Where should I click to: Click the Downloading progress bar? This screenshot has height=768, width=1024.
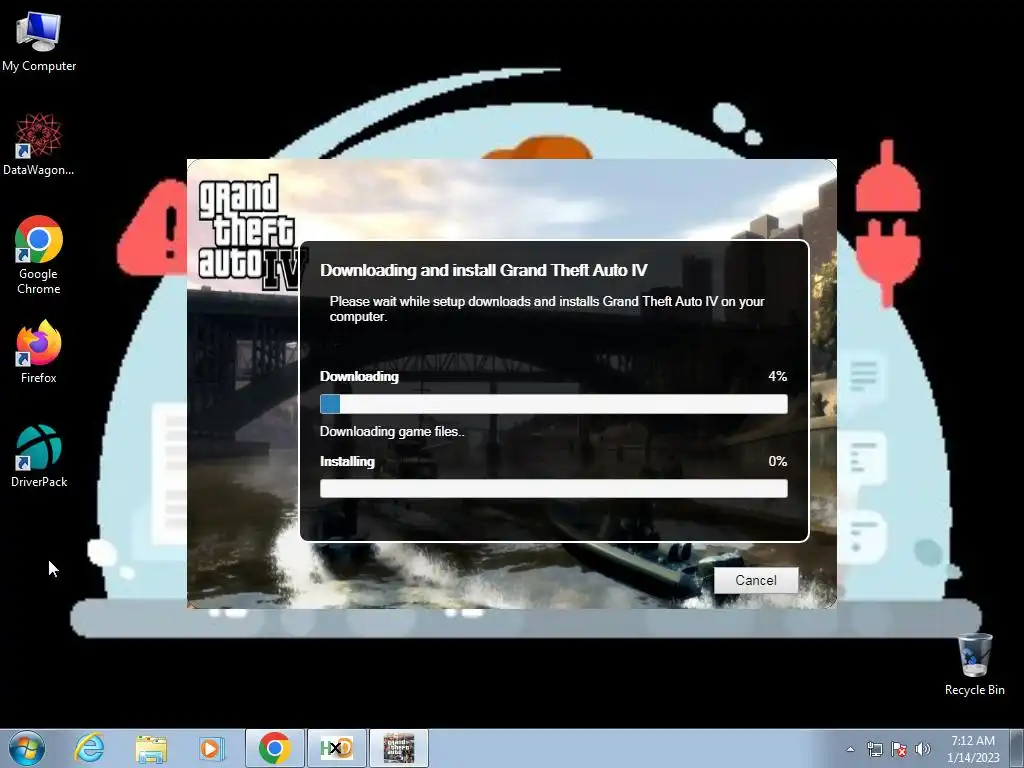(x=554, y=404)
